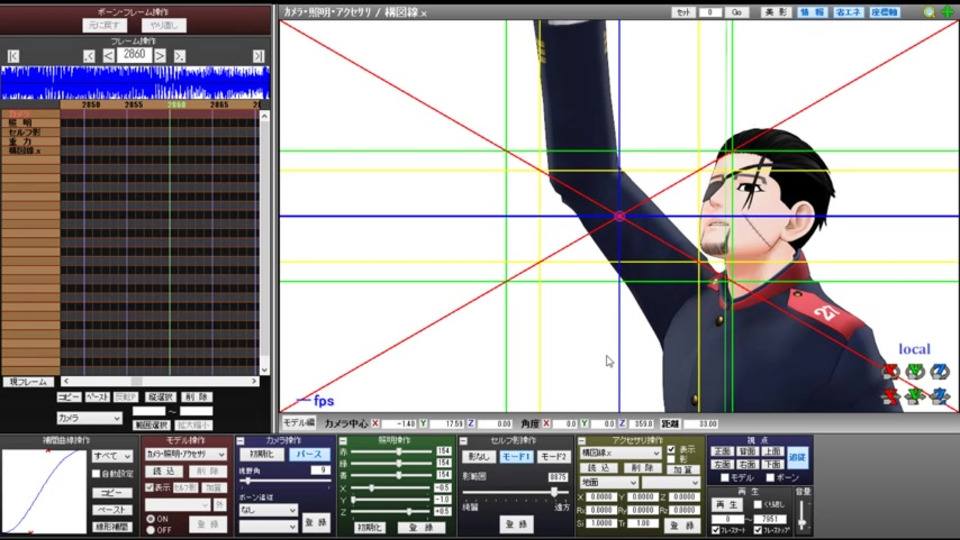Open the empty dropdown below なし

point(268,526)
